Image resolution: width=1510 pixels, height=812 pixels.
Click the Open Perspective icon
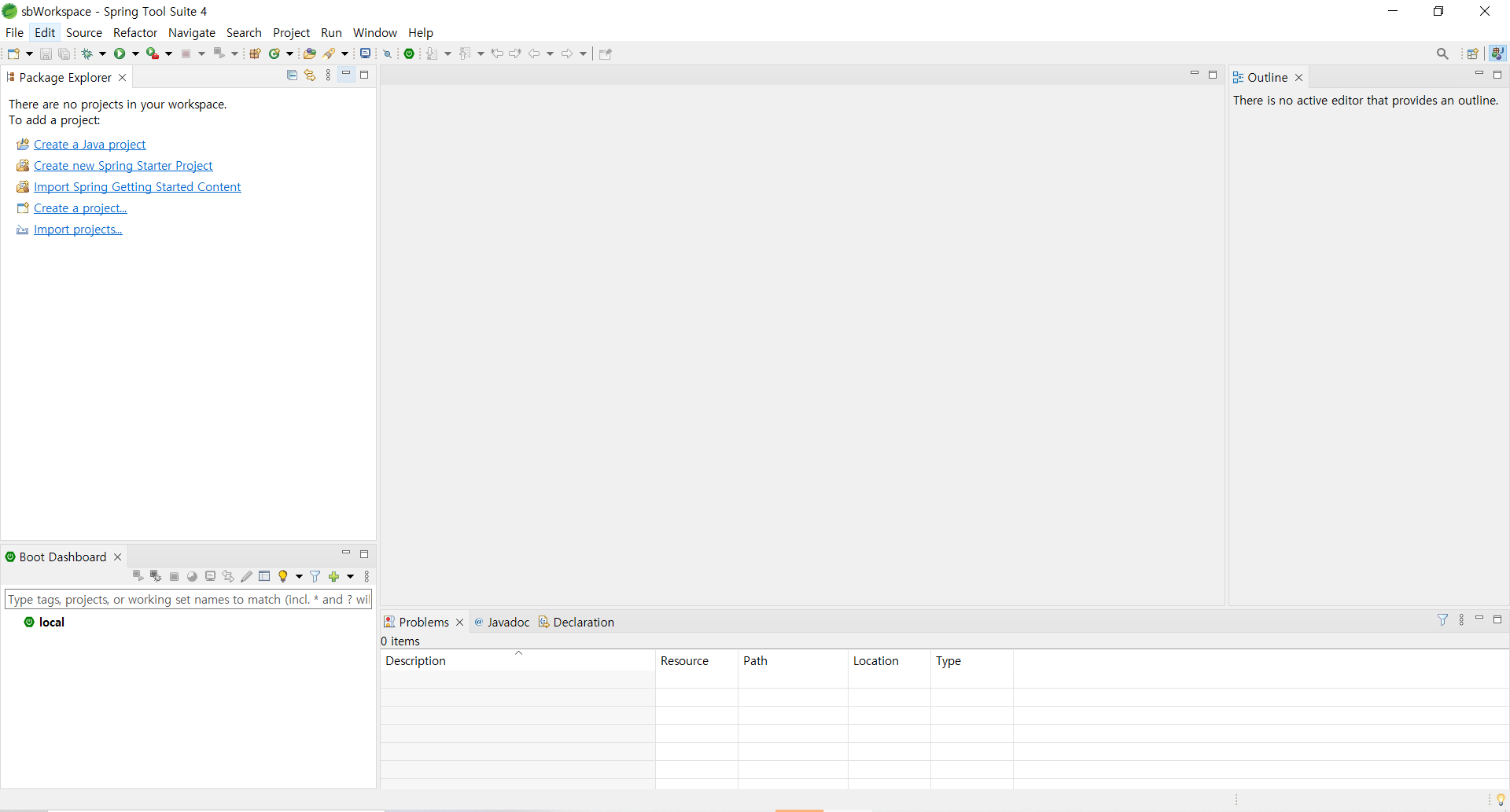click(x=1473, y=53)
